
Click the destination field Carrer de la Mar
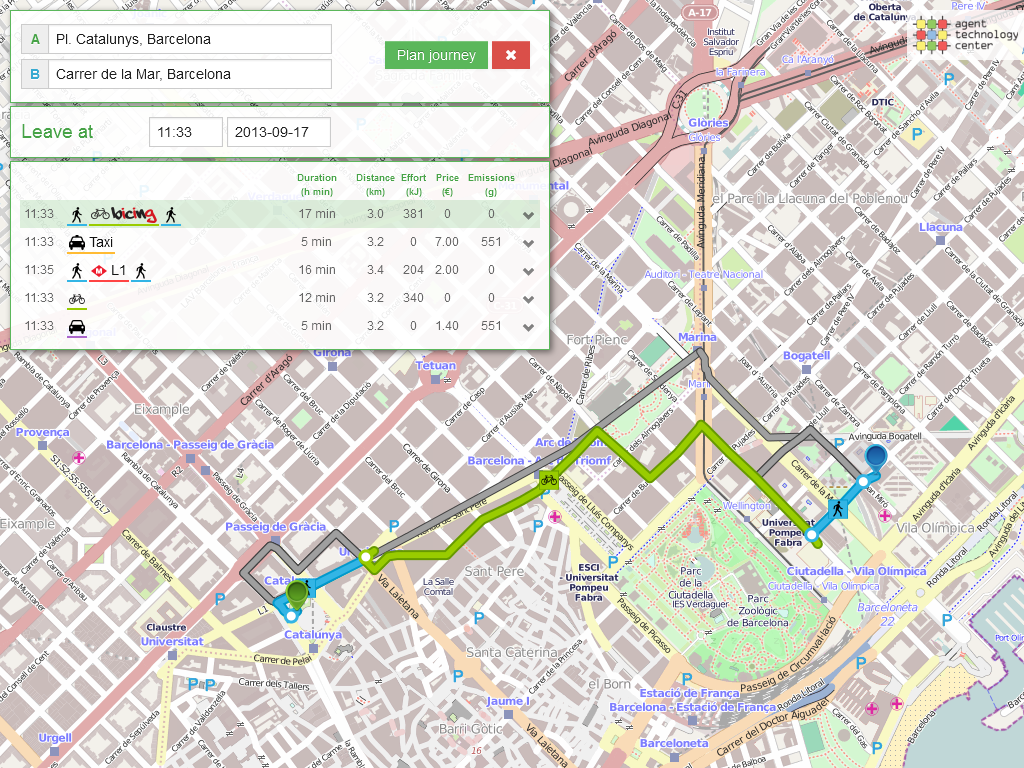pos(190,74)
